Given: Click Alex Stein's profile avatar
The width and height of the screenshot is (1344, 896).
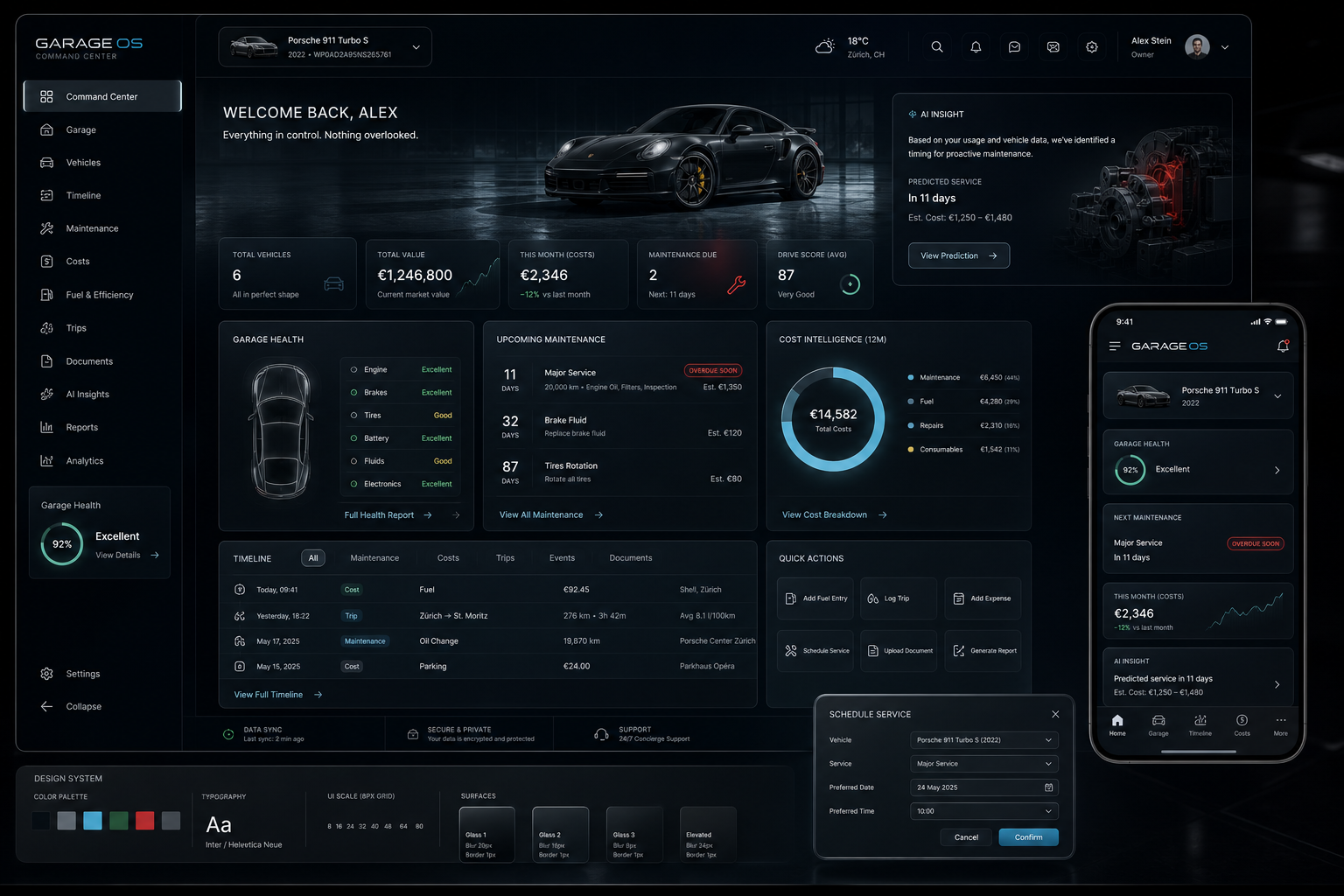Looking at the screenshot, I should pyautogui.click(x=1197, y=47).
